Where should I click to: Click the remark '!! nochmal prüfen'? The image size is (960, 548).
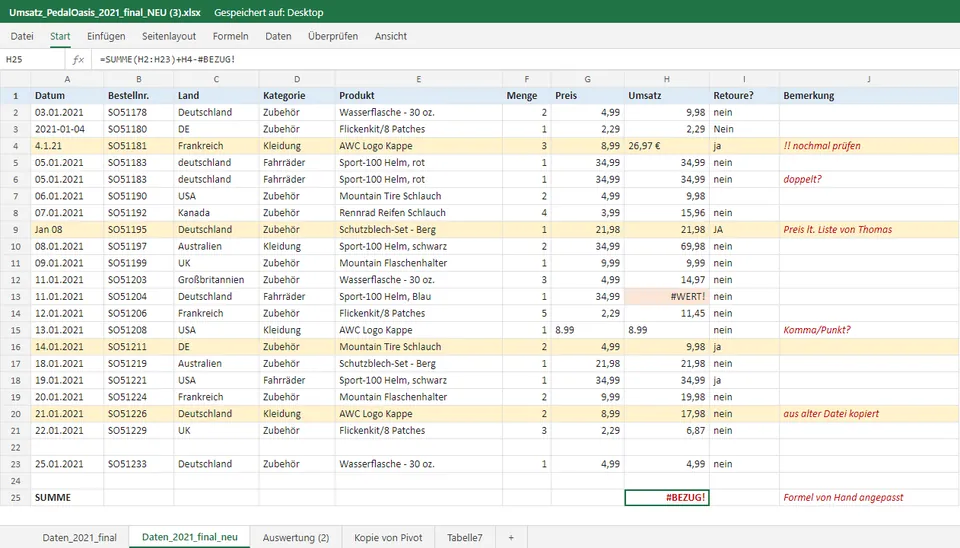click(822, 146)
